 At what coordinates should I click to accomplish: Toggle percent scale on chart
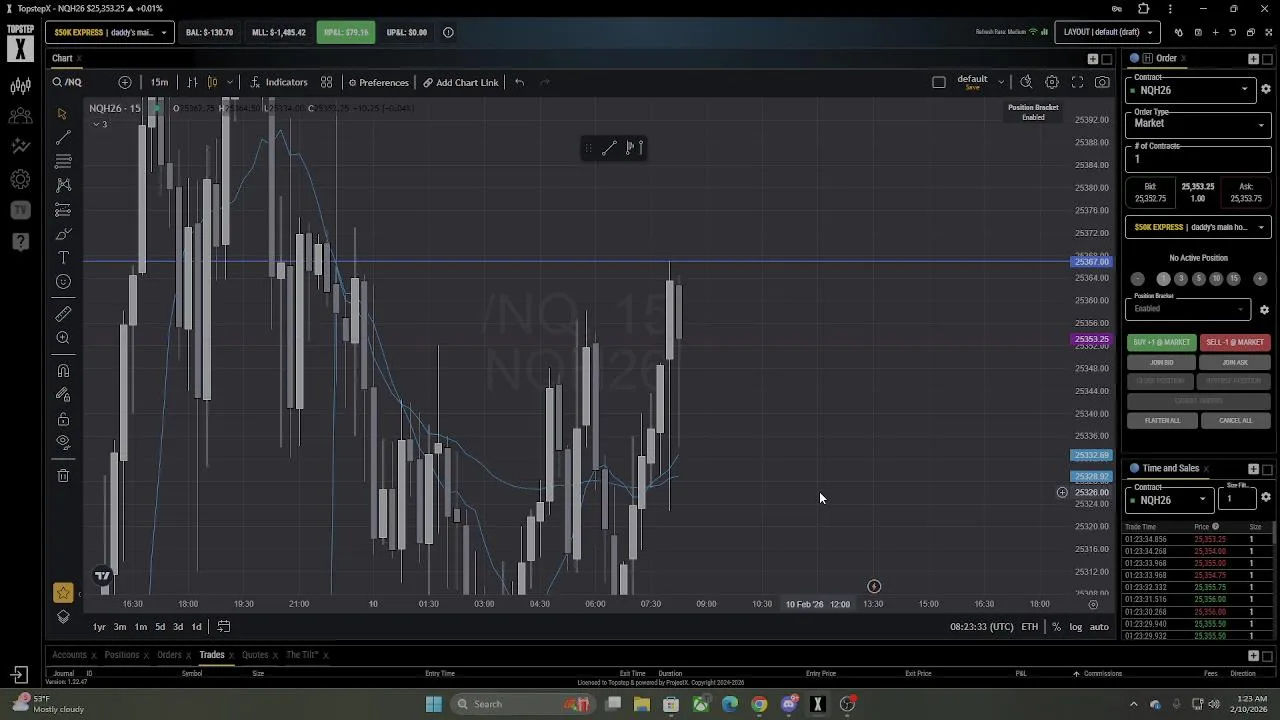pyautogui.click(x=1056, y=627)
